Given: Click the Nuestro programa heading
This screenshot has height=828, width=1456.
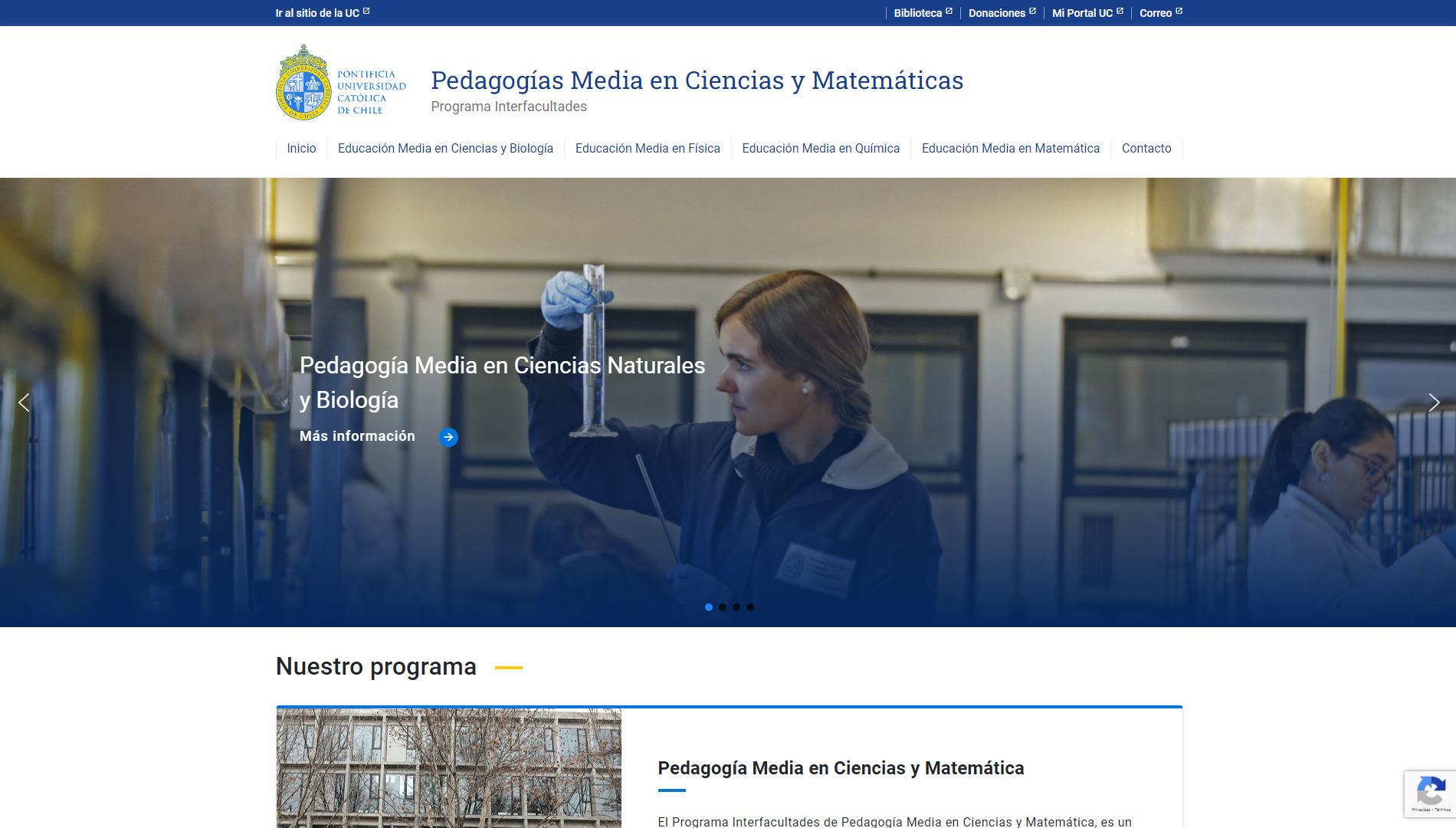Looking at the screenshot, I should 376,666.
